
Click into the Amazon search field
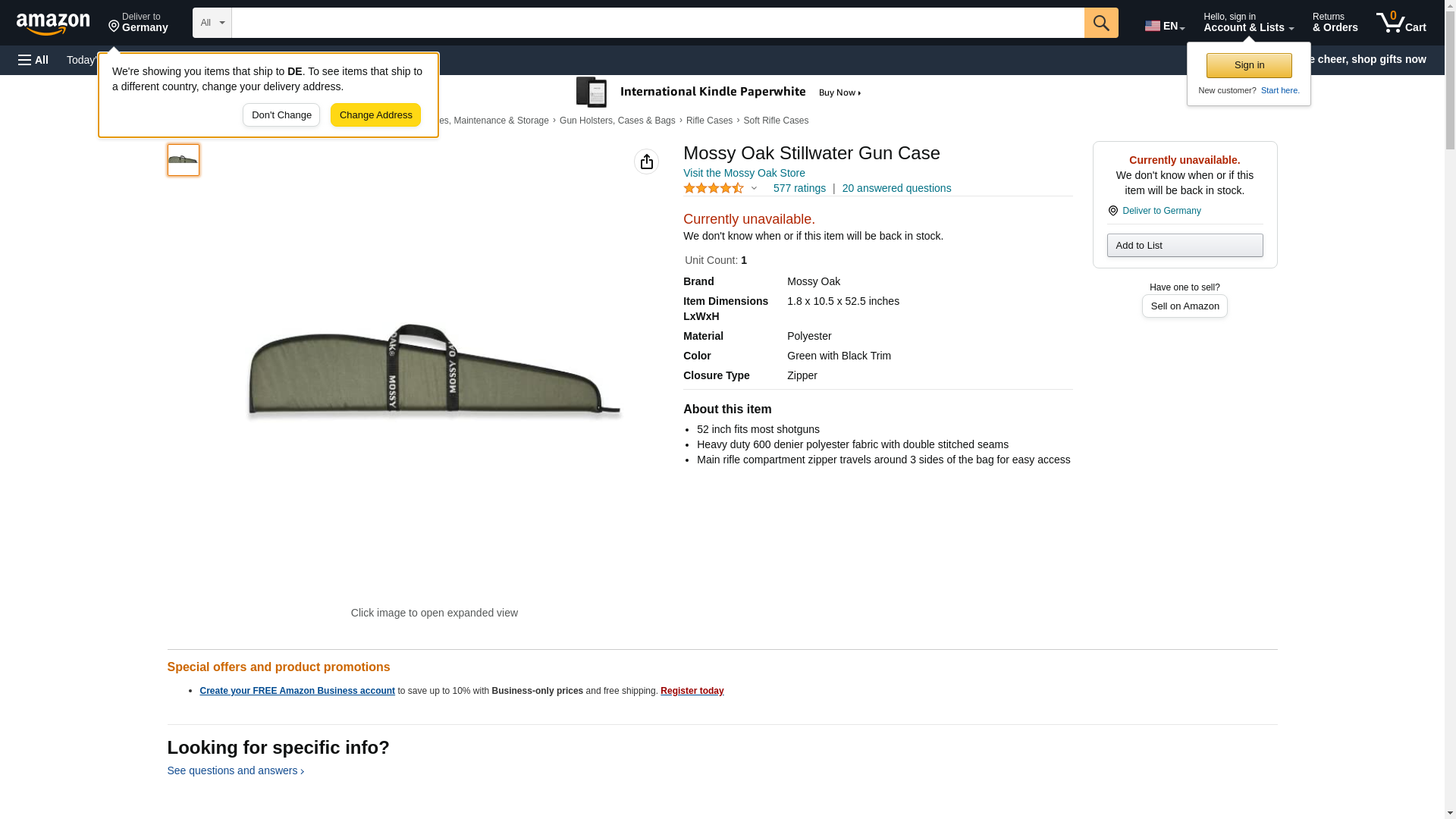[x=657, y=23]
